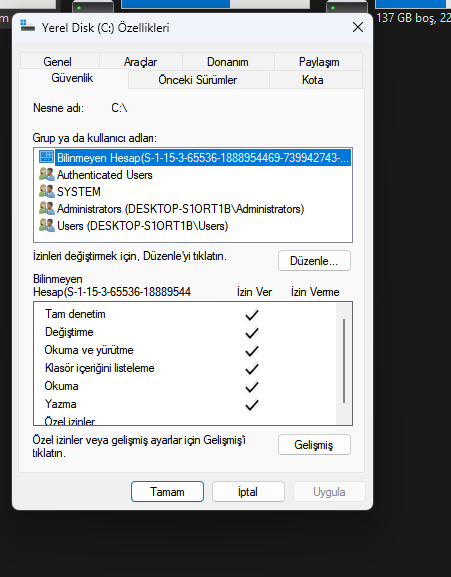
Task: Switch to the Kota tab
Action: (313, 79)
